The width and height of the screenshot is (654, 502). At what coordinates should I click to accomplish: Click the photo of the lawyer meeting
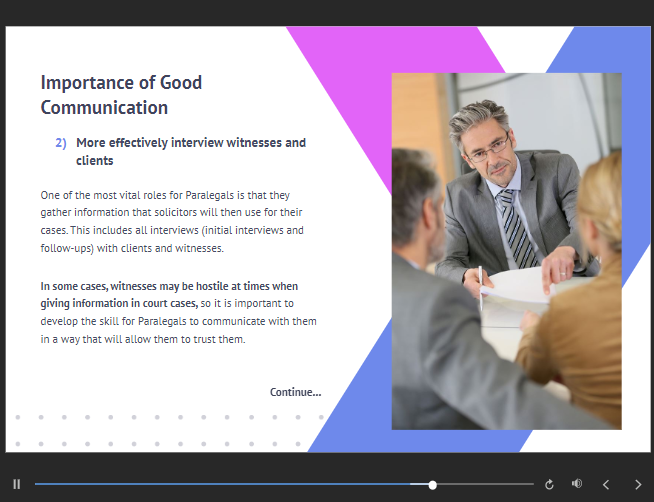tap(506, 251)
